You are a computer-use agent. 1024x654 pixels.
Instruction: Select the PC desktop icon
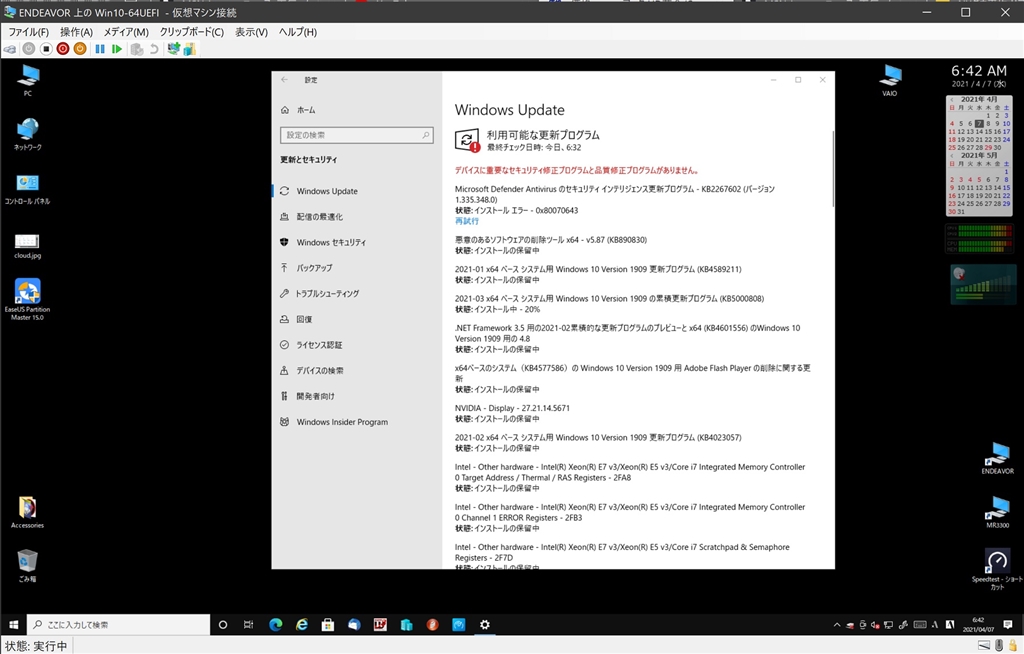pos(27,81)
